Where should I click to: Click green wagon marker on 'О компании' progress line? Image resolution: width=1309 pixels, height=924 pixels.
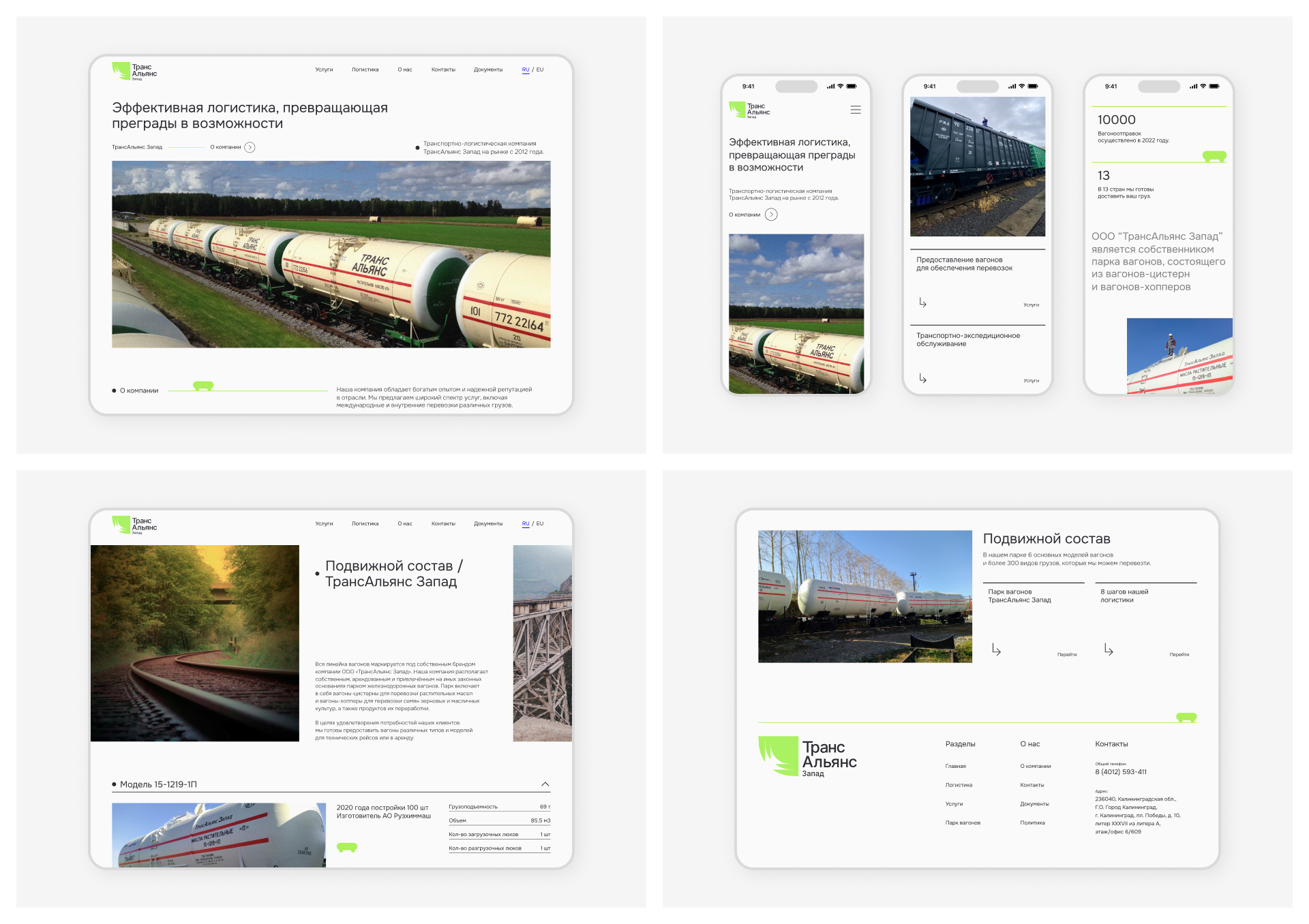click(x=203, y=386)
